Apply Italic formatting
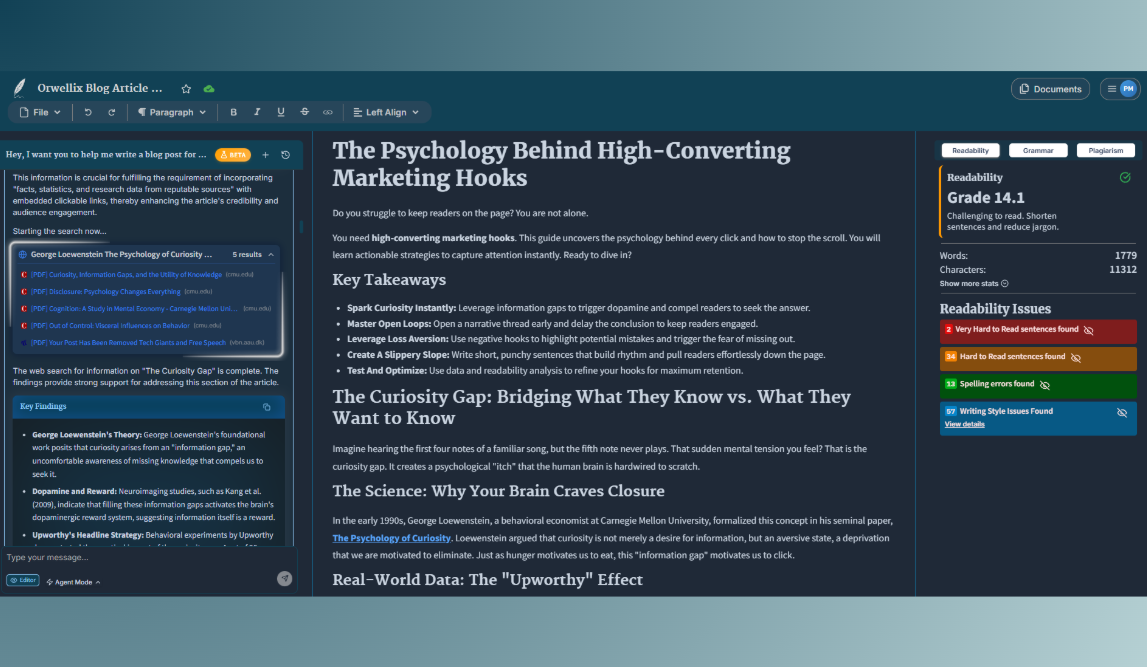 [x=257, y=112]
